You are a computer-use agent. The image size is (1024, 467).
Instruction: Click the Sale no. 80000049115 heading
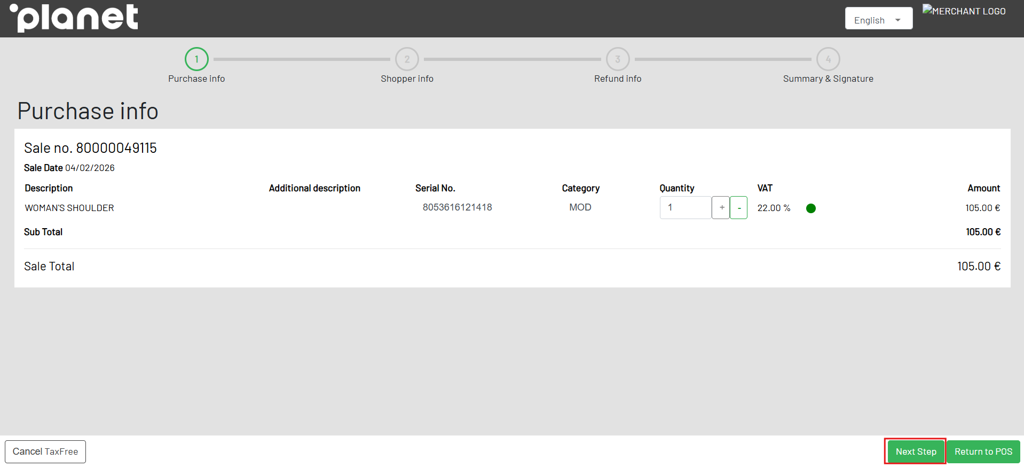coord(90,148)
